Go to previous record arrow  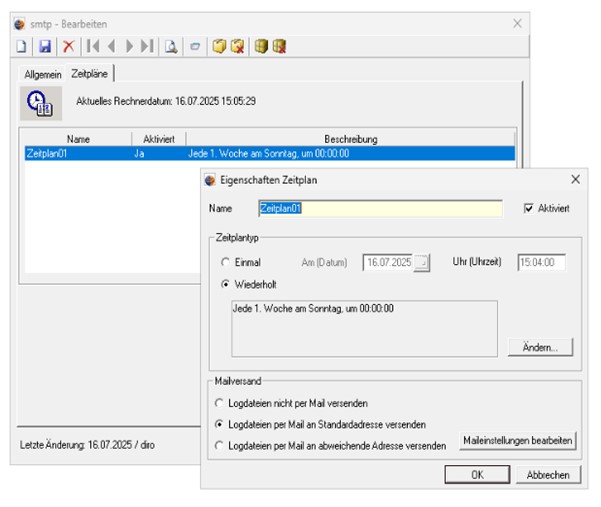(112, 46)
